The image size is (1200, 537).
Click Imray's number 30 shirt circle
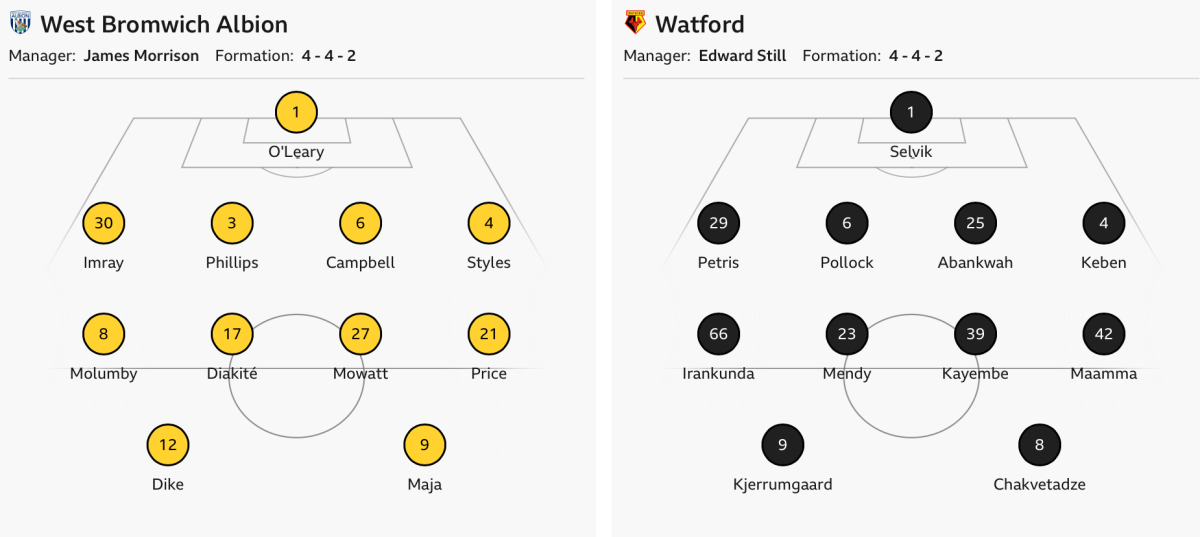coord(104,223)
